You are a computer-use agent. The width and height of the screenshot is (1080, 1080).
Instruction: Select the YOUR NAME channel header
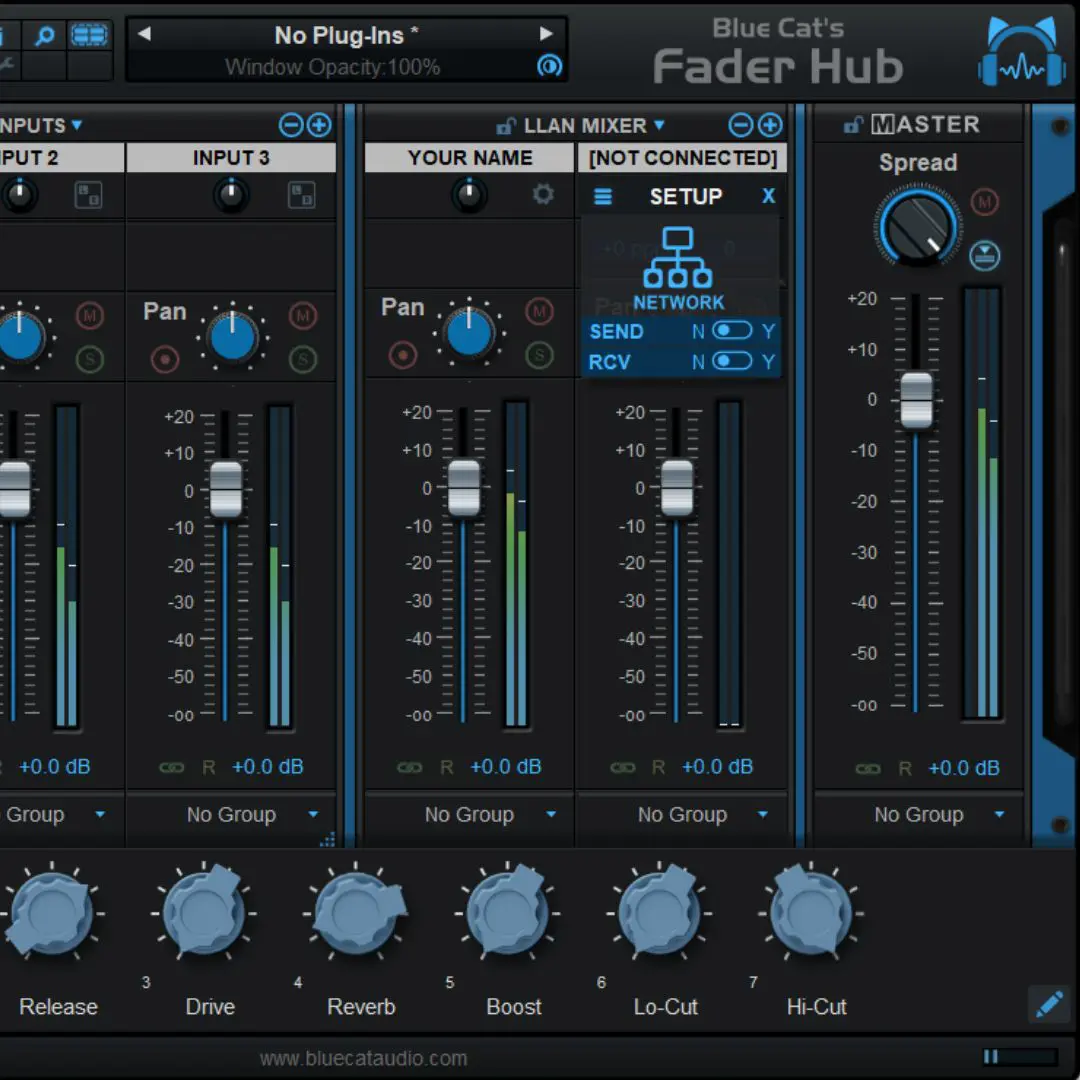pos(470,158)
